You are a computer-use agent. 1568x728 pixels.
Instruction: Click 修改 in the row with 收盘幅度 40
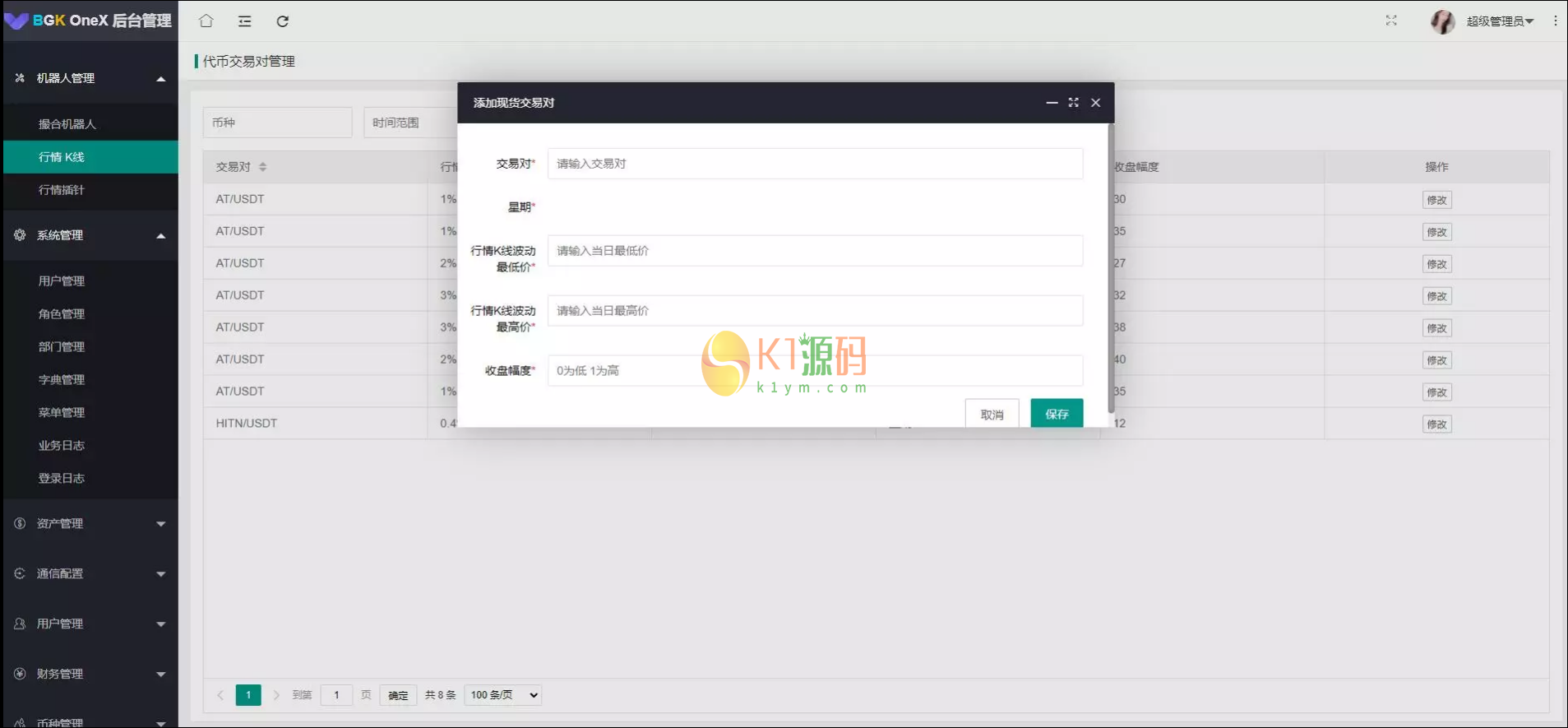click(x=1437, y=360)
